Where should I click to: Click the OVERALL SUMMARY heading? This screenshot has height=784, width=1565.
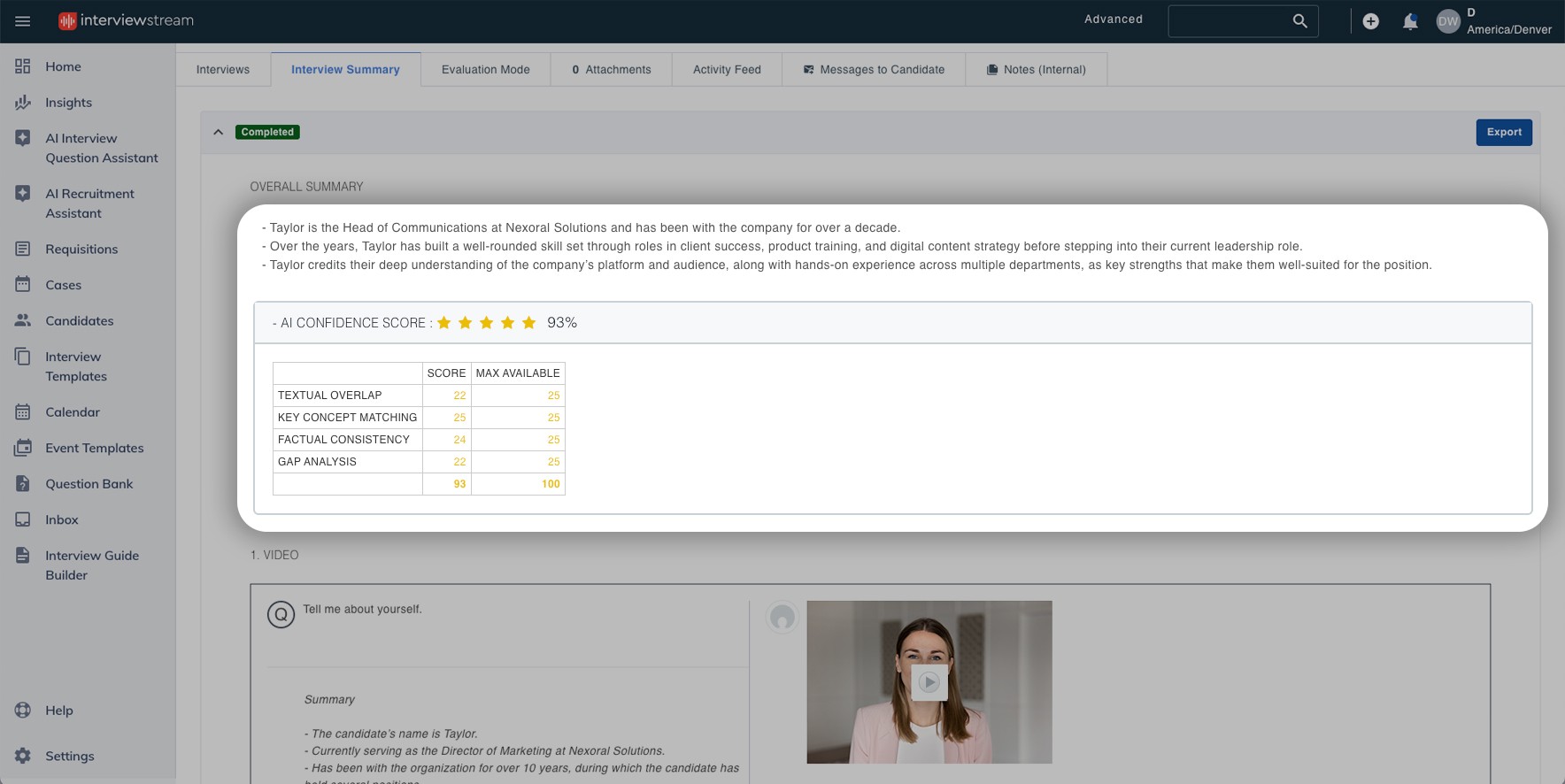point(306,187)
